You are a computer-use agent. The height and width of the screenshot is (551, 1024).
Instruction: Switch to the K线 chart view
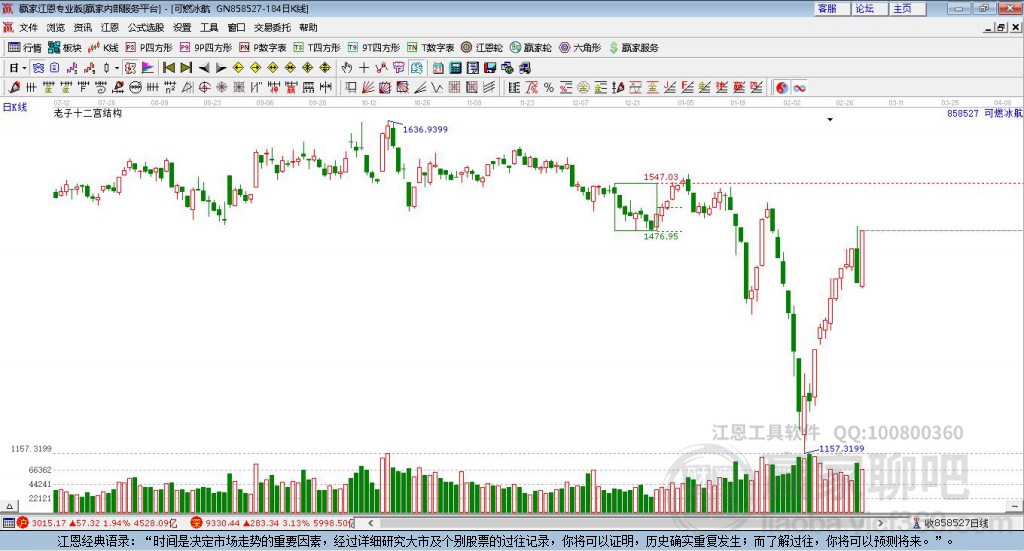pyautogui.click(x=103, y=48)
